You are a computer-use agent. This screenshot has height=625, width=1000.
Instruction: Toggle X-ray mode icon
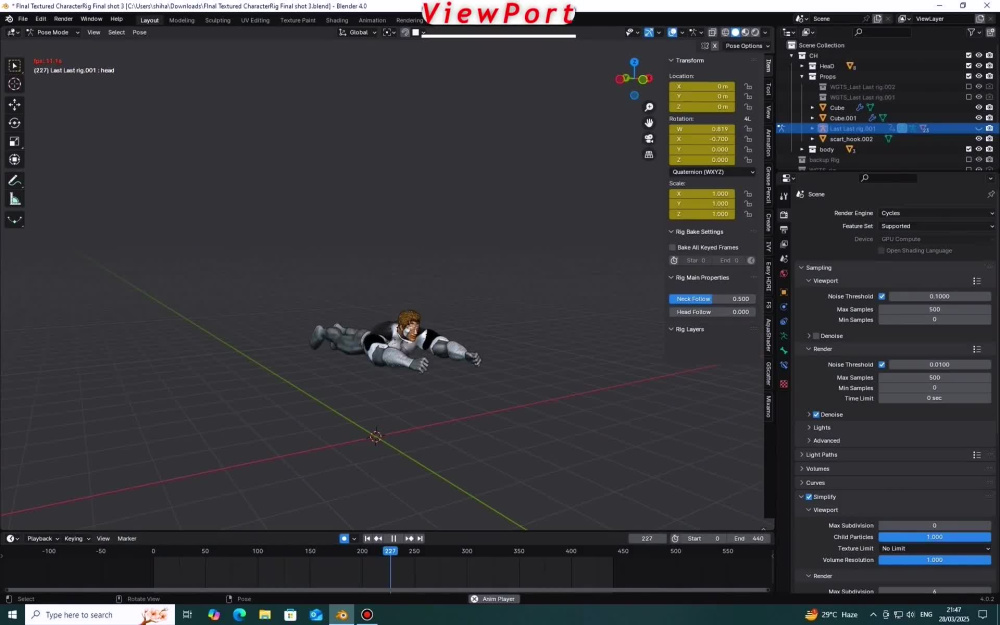pos(712,33)
